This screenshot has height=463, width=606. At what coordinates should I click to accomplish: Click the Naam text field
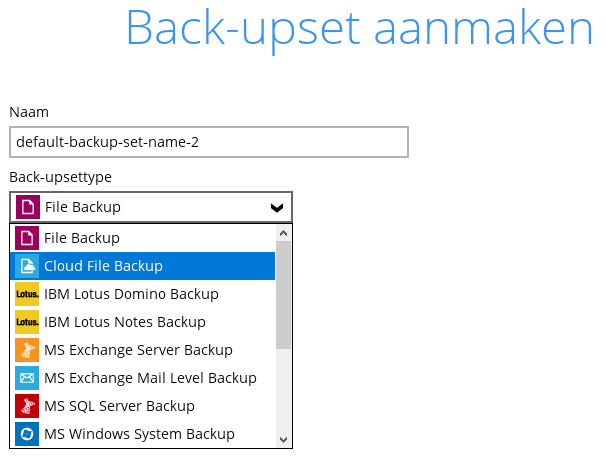click(209, 142)
